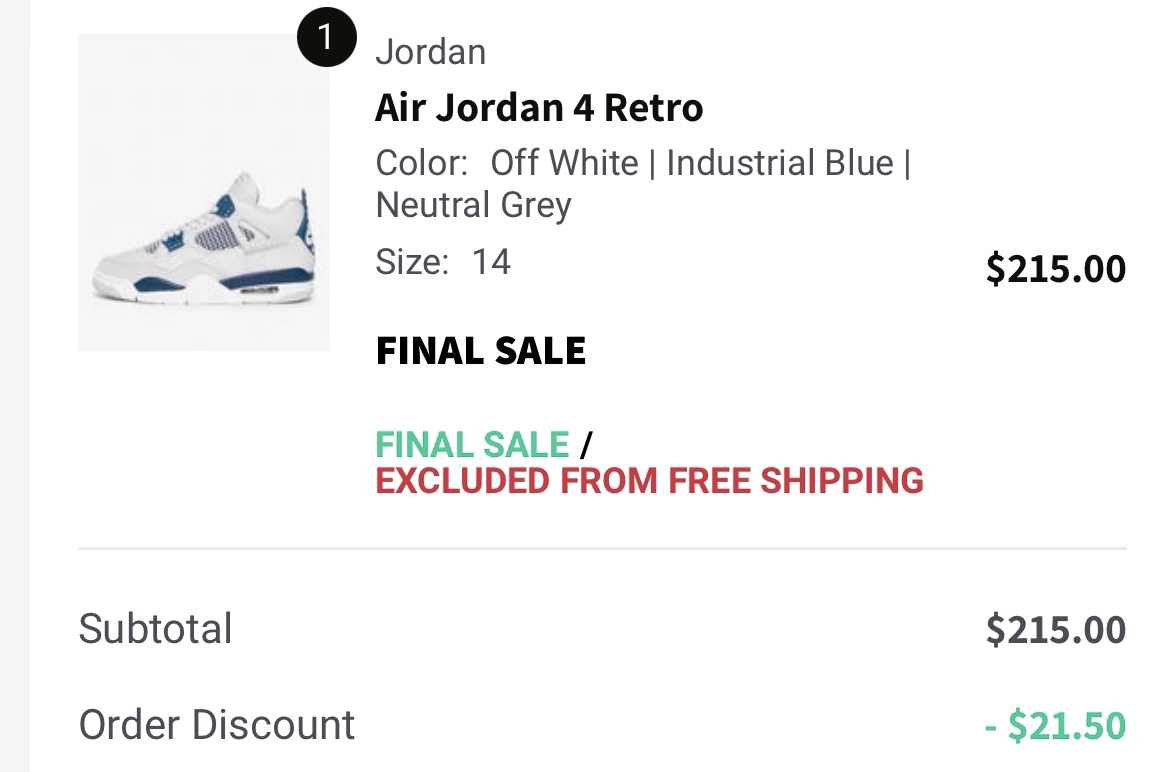
Task: Click the Subtotal amount $215.00
Action: [1055, 629]
